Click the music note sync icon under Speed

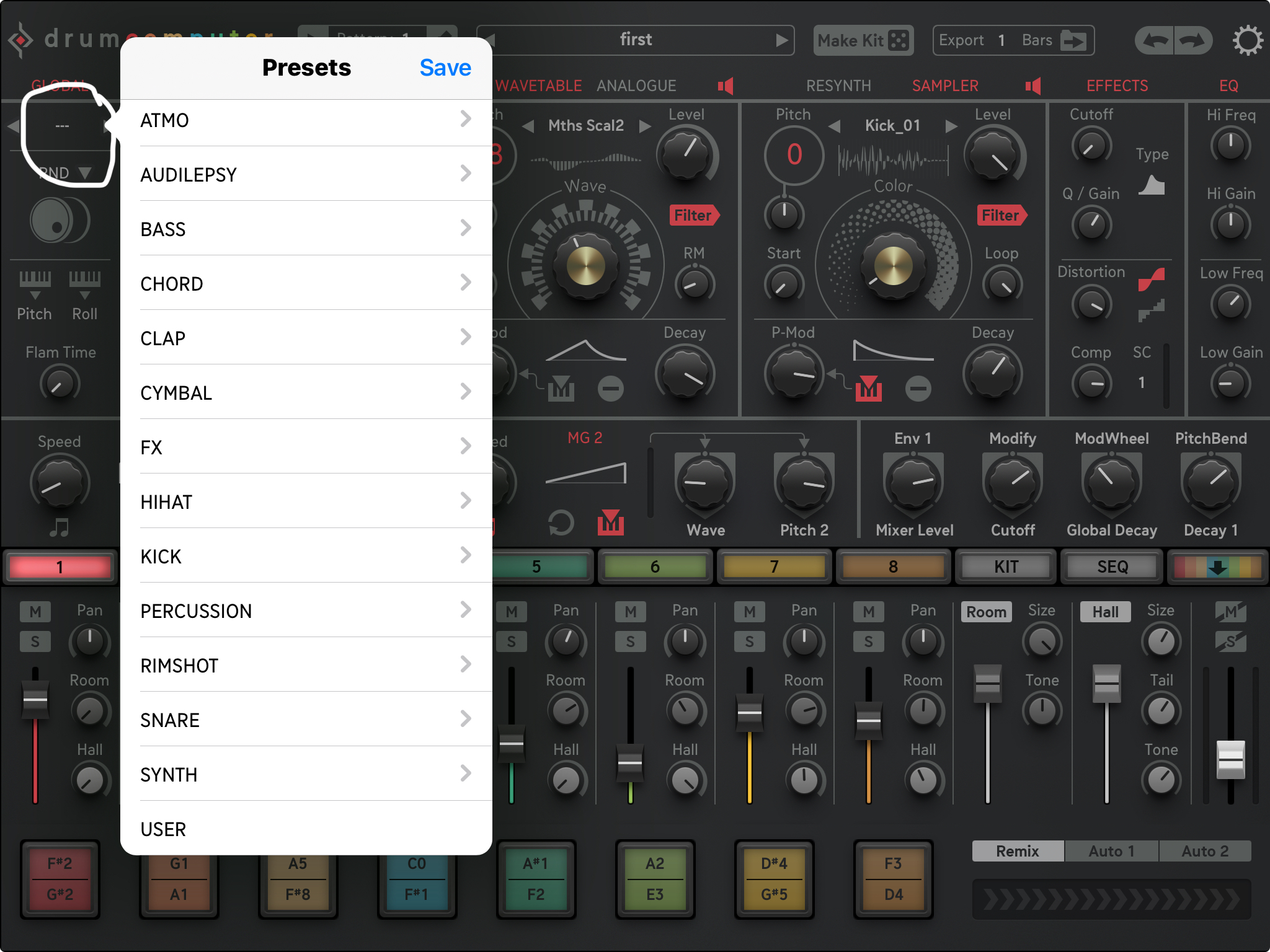pyautogui.click(x=60, y=527)
